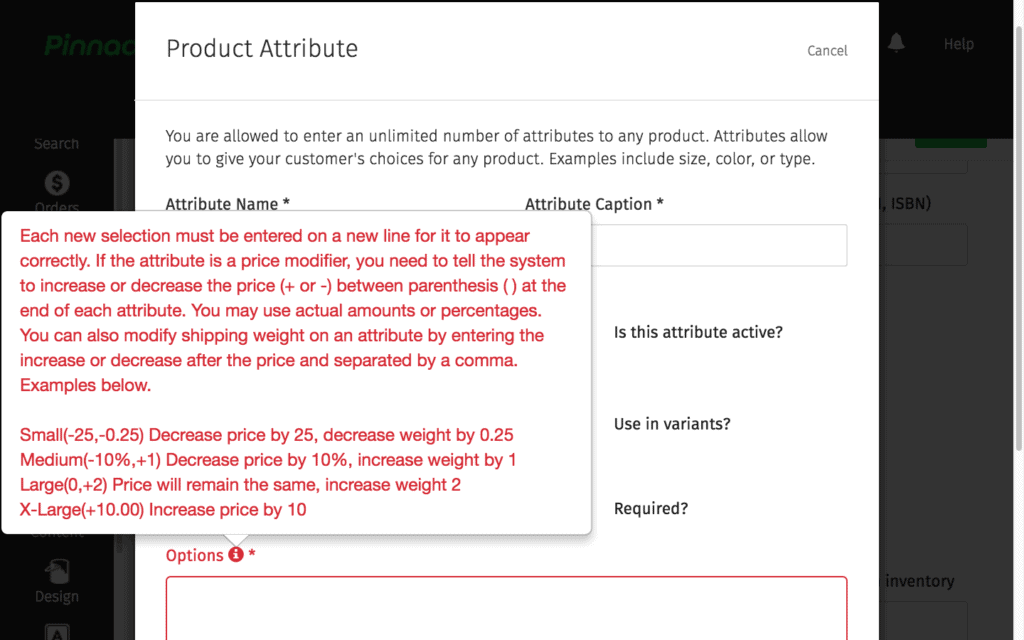Focus the red-bordered Options text area

coord(506,608)
